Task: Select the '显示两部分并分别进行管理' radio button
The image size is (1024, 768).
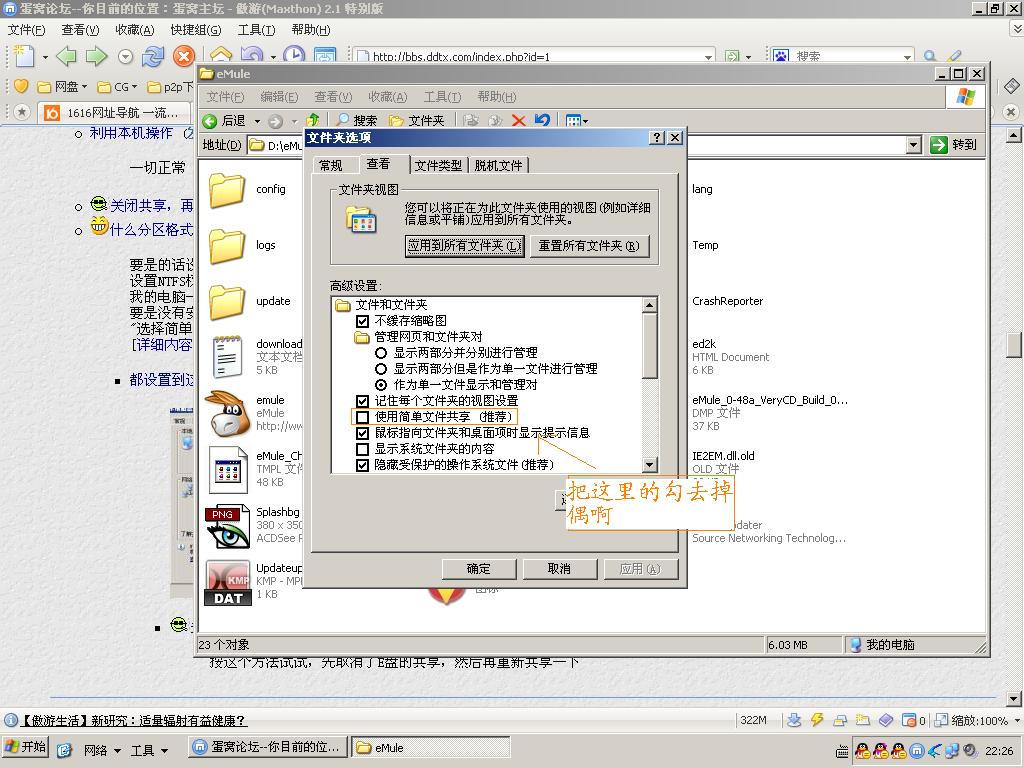Action: tap(381, 353)
